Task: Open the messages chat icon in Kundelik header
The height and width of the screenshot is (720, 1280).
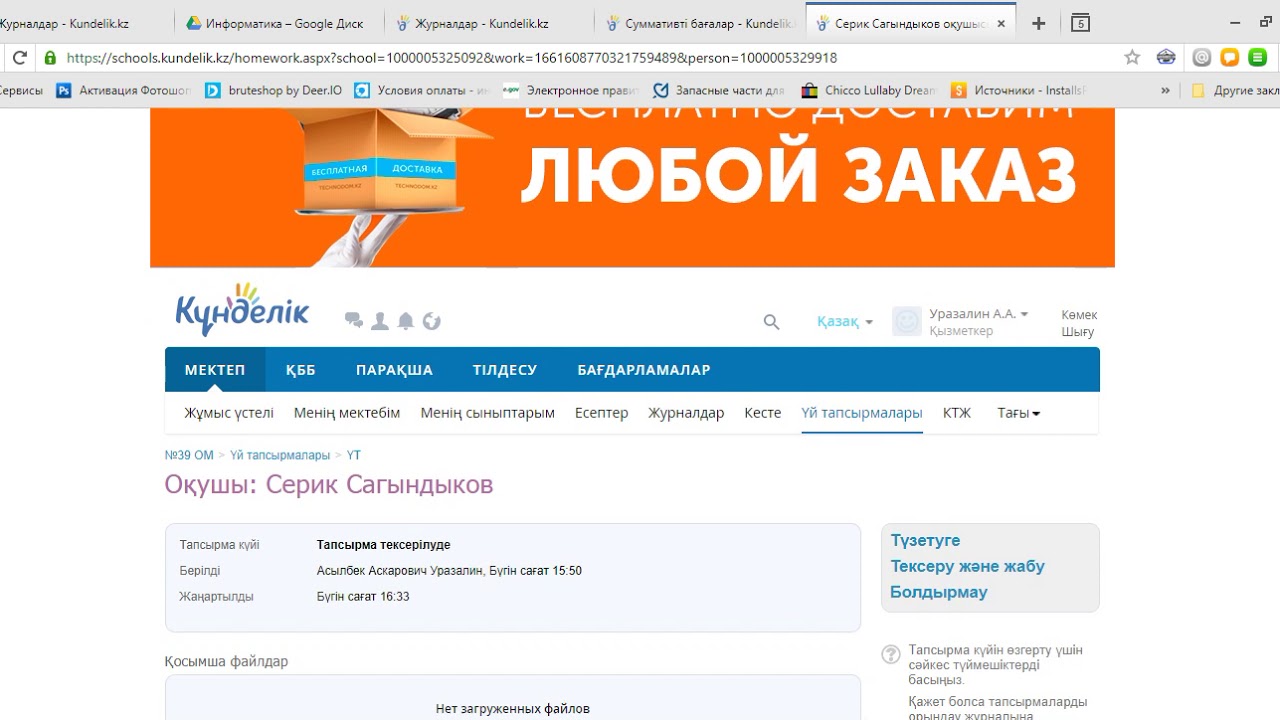Action: click(x=354, y=321)
